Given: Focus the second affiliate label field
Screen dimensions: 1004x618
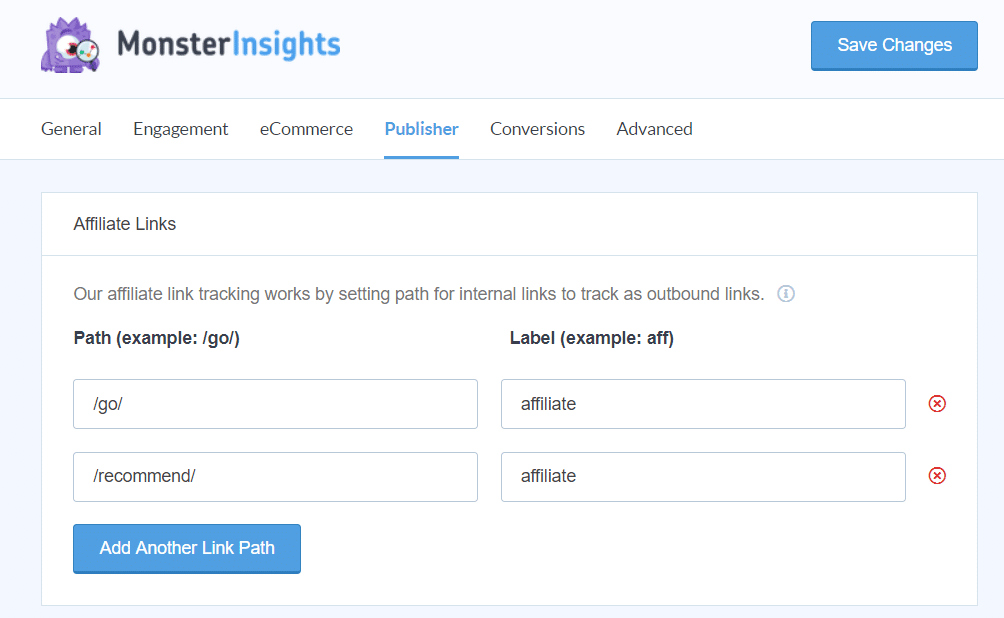Looking at the screenshot, I should tap(703, 476).
